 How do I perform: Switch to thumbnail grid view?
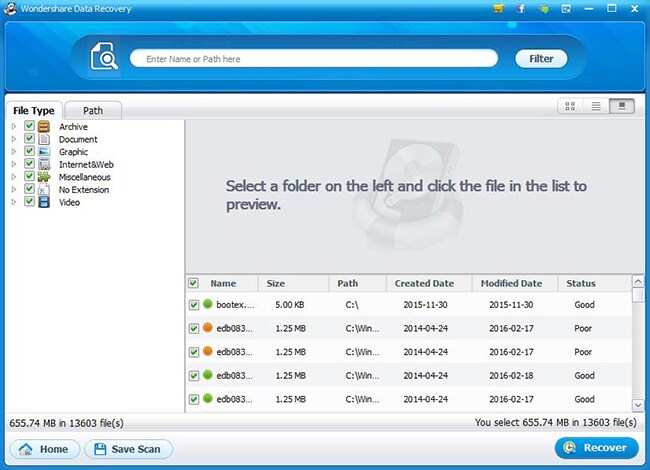tap(570, 106)
